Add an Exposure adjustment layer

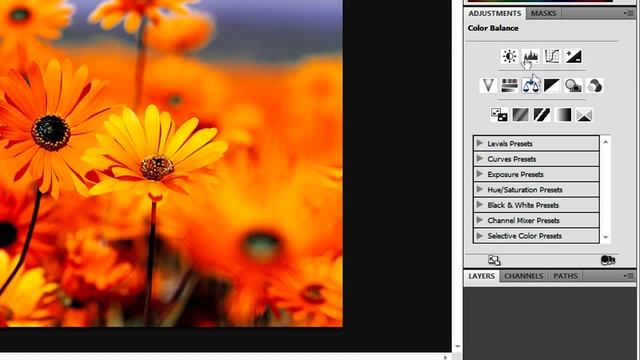(573, 56)
